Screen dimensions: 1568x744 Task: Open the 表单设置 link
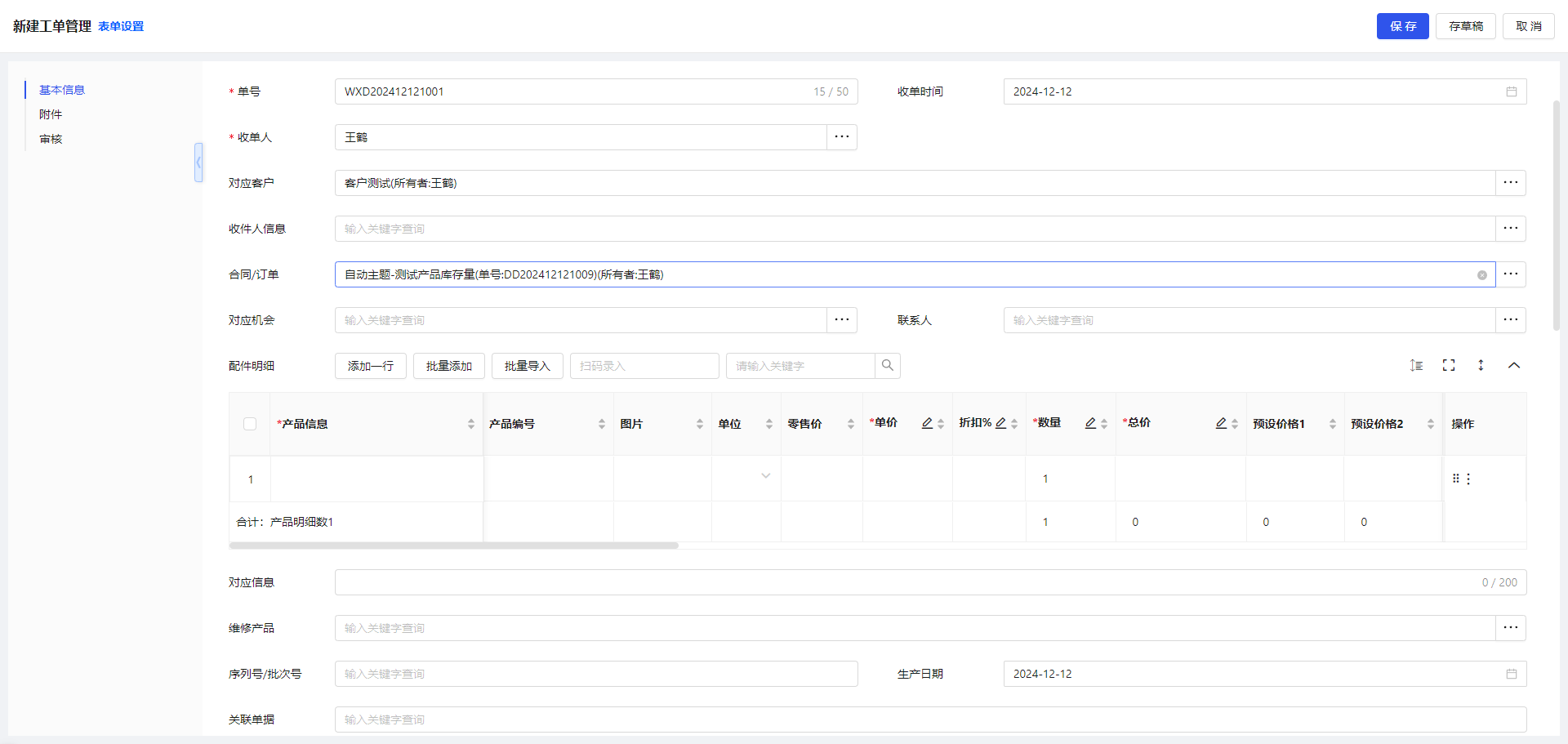(x=121, y=26)
